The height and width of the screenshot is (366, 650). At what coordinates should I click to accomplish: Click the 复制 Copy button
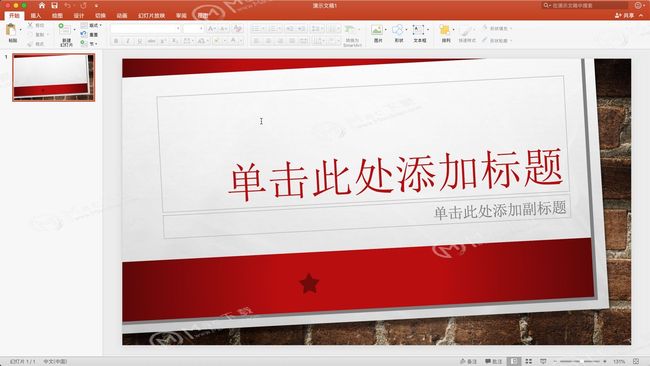click(x=37, y=34)
